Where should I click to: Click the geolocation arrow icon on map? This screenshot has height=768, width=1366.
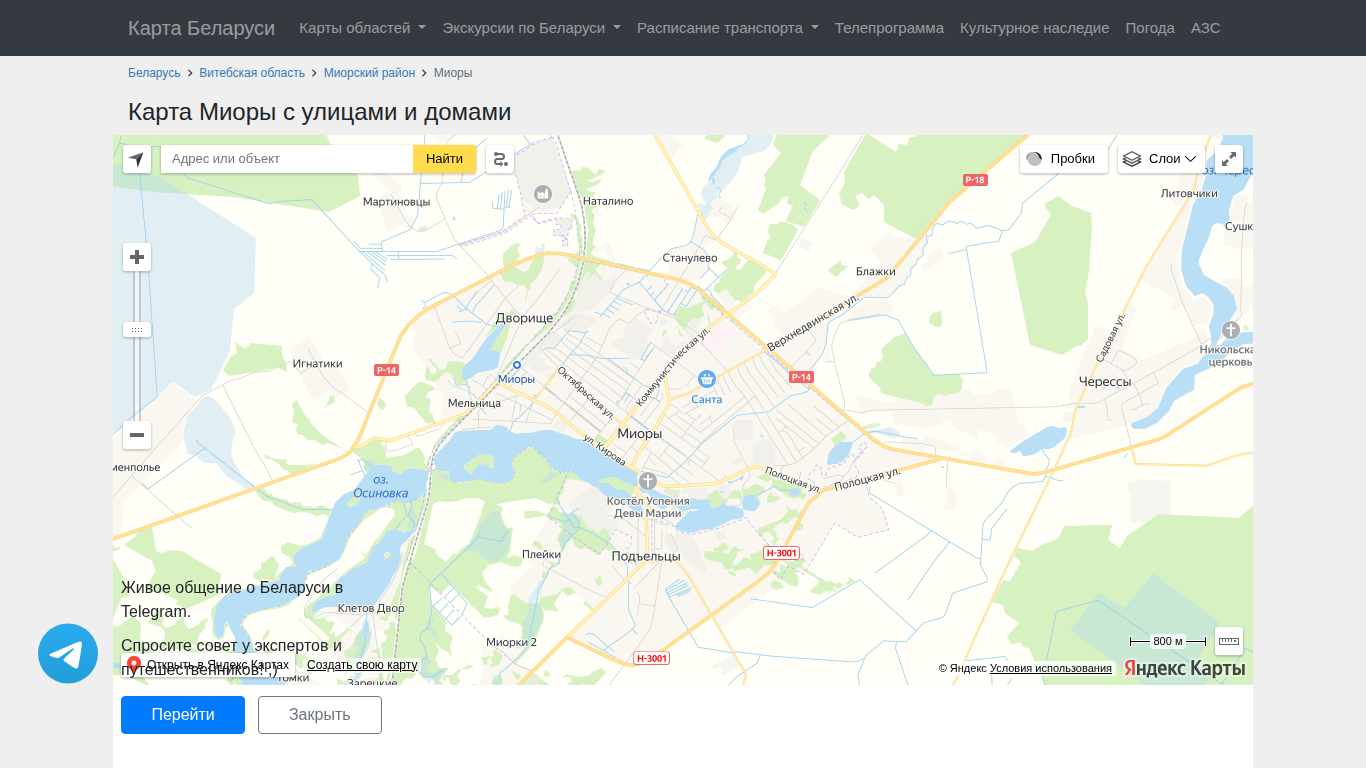click(x=137, y=159)
